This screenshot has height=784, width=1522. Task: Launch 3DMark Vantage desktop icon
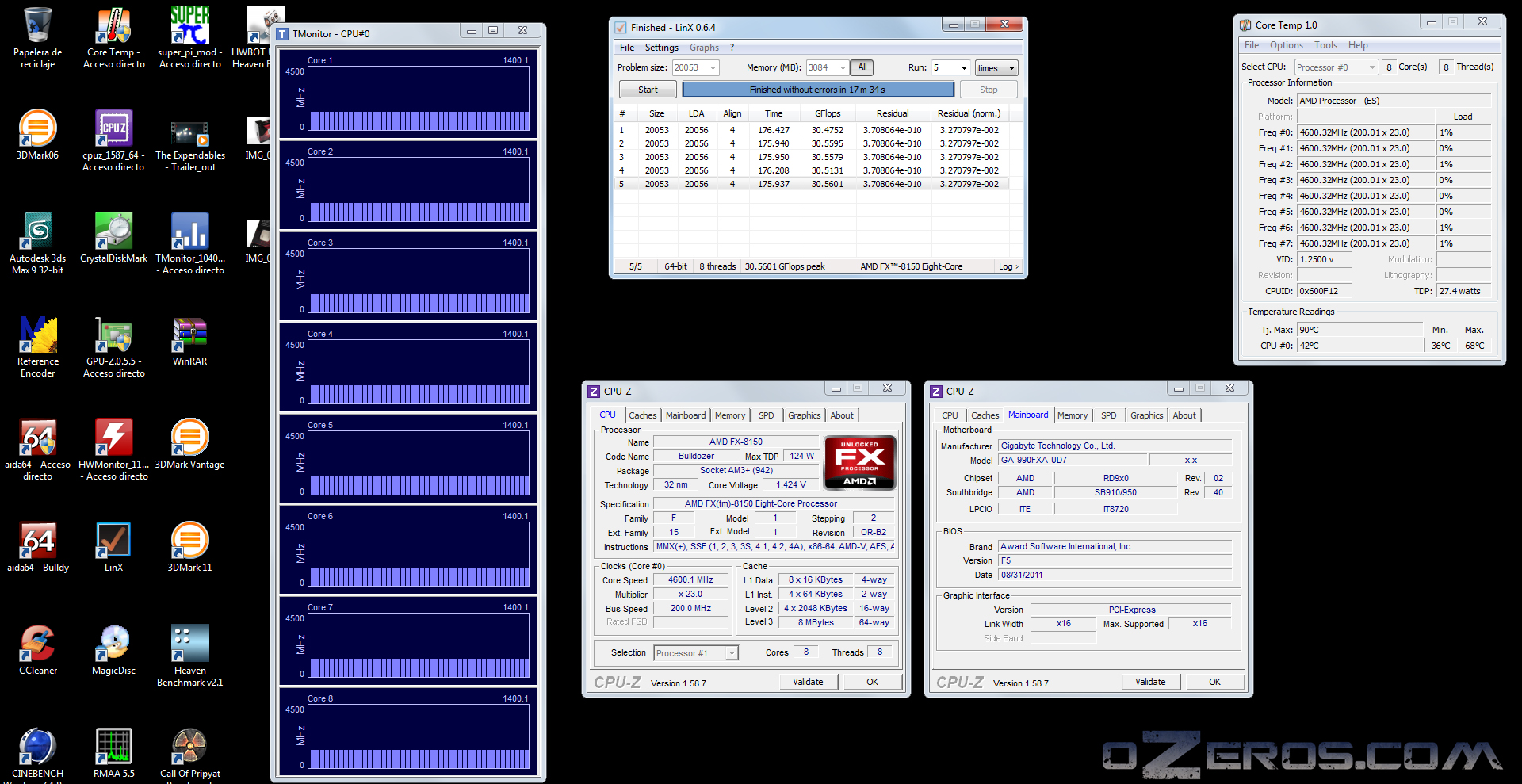click(190, 444)
